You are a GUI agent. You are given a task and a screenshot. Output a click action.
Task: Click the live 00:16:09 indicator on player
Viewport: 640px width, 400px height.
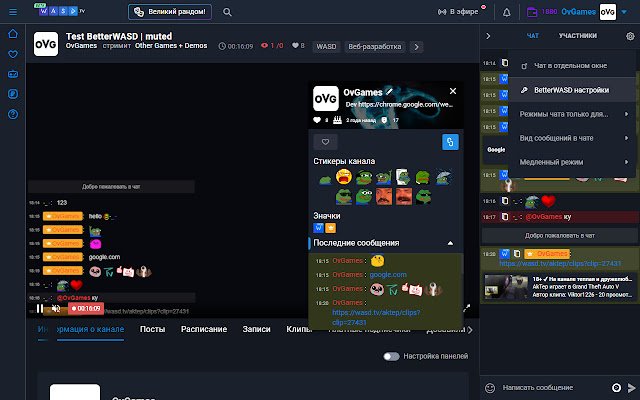click(x=86, y=309)
